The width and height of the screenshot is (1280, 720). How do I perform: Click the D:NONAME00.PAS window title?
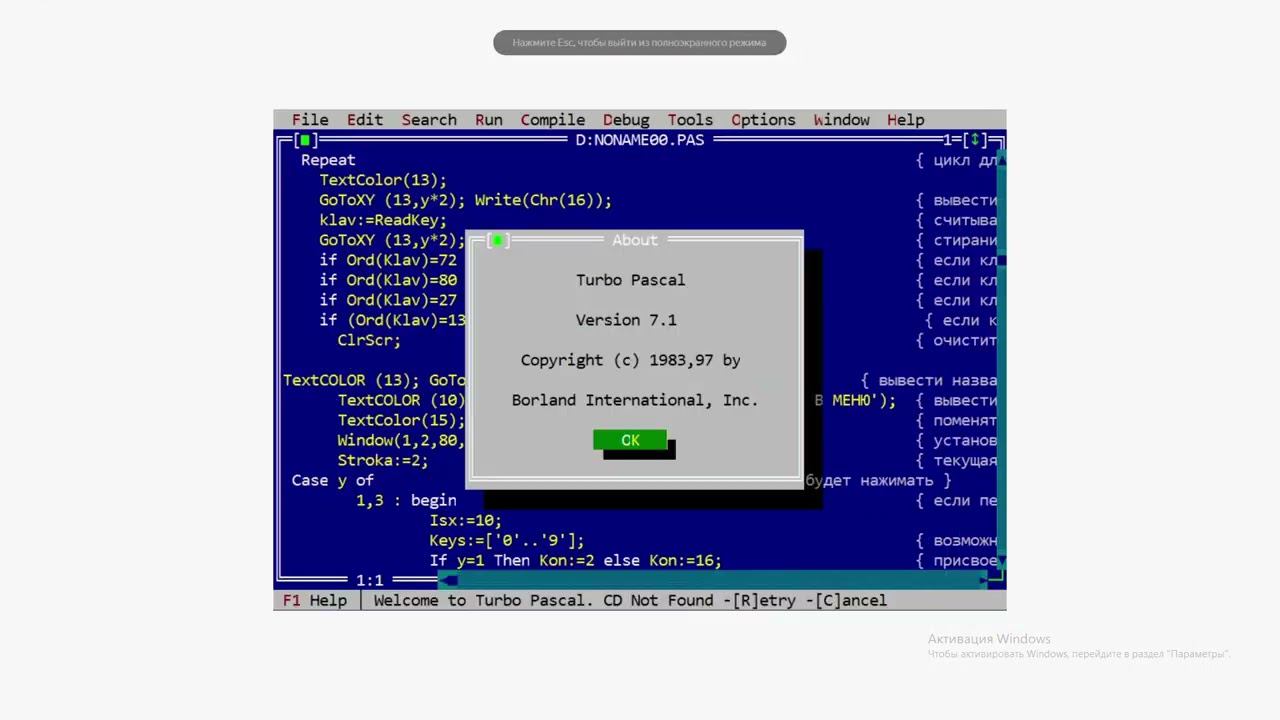point(640,140)
